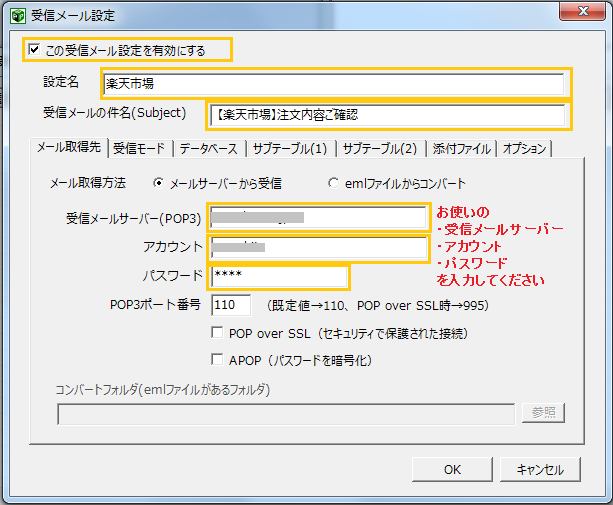Click the 受信メールの件名(Subject) field
613x505 pixels.
click(387, 115)
